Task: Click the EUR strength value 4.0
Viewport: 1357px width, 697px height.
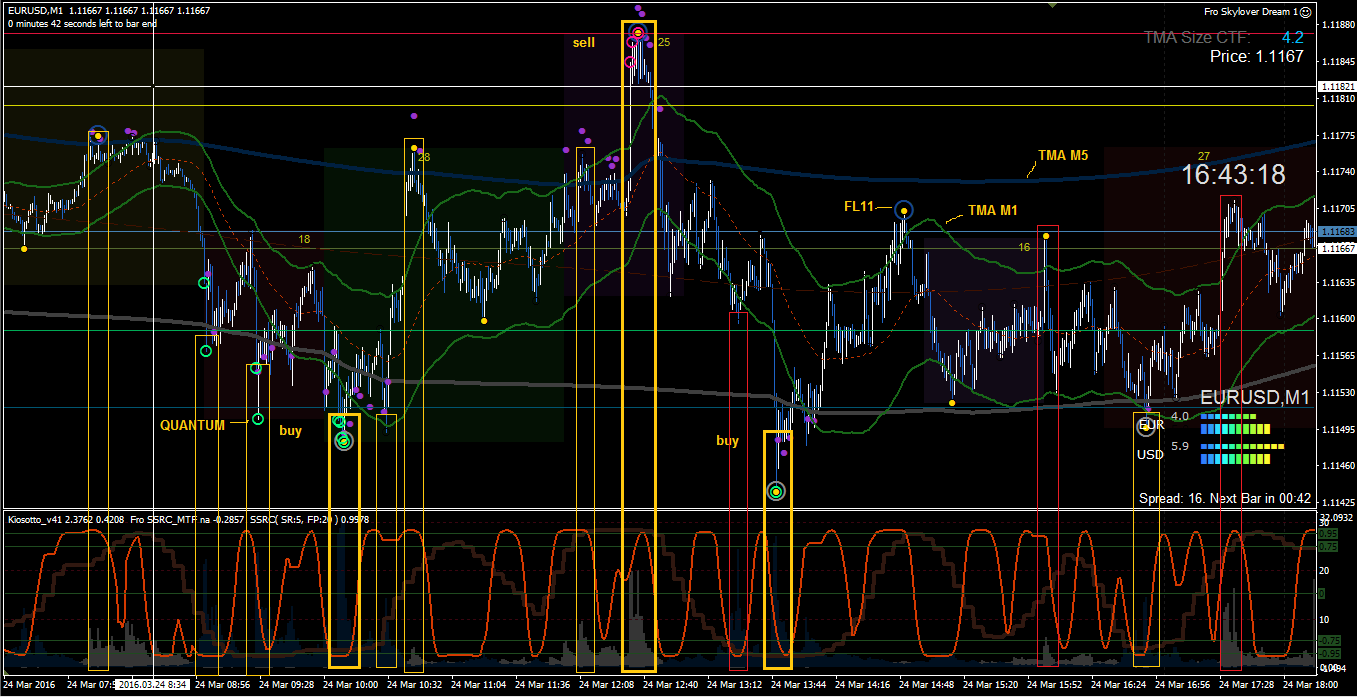Action: pyautogui.click(x=1179, y=416)
